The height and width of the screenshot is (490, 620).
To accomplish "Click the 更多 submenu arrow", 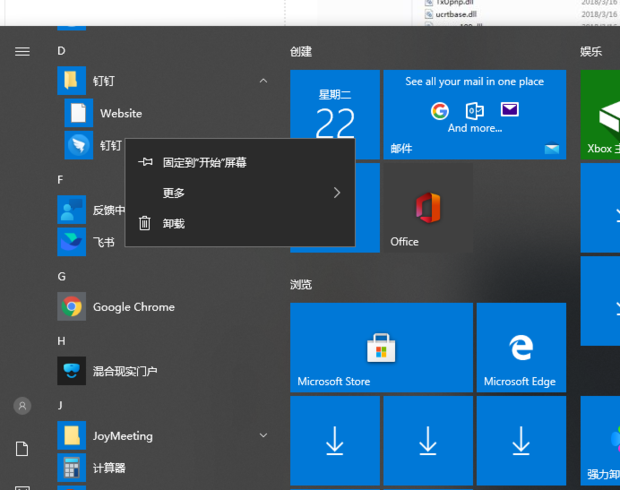I will tap(337, 193).
